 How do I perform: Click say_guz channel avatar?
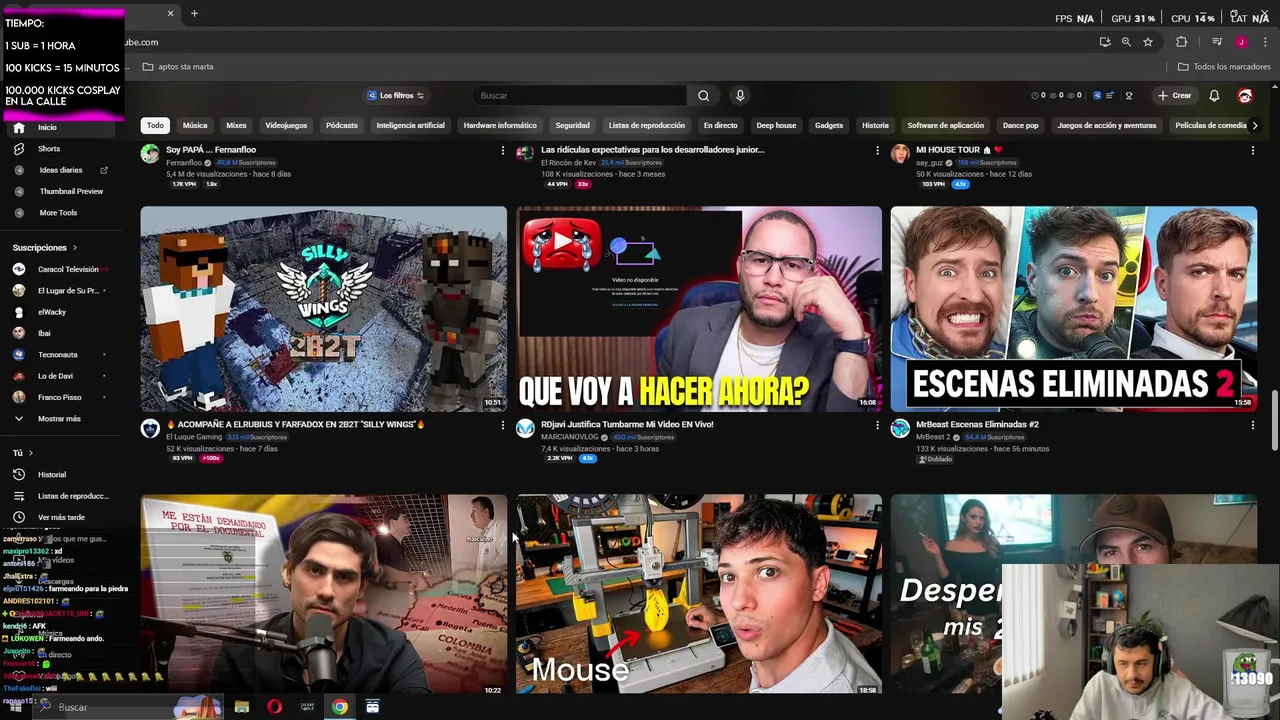[900, 154]
